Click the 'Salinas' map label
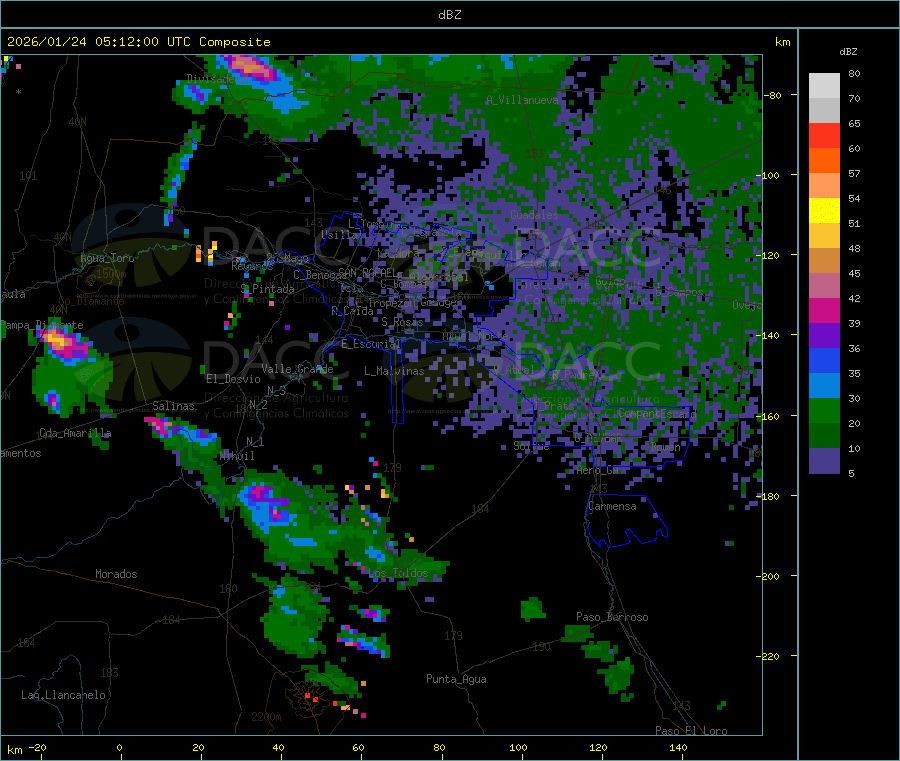900x761 pixels. point(173,406)
